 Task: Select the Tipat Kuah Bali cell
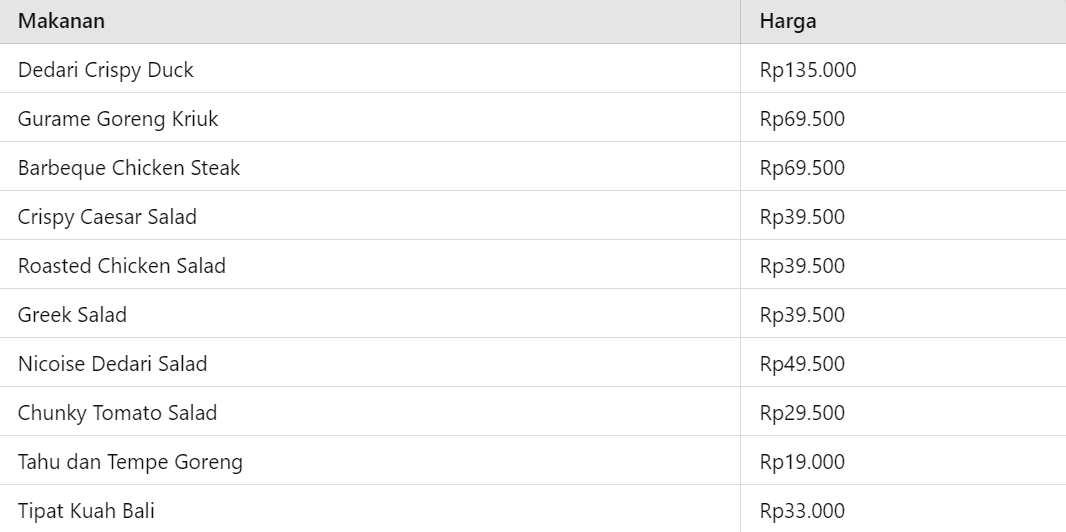86,511
